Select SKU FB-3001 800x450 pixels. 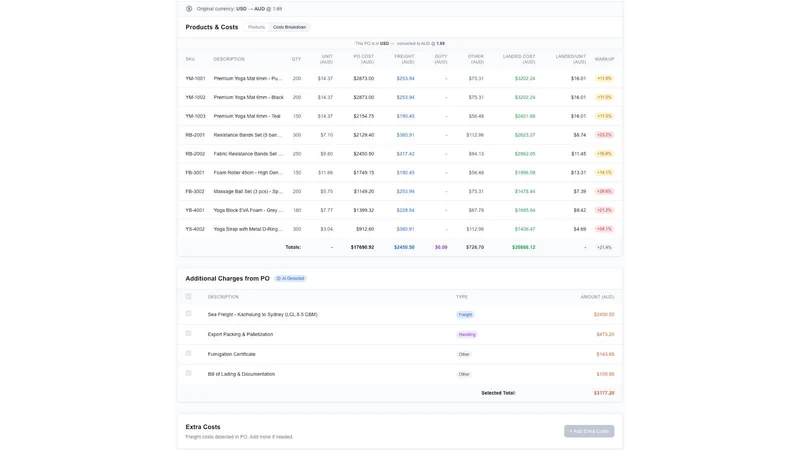point(195,173)
